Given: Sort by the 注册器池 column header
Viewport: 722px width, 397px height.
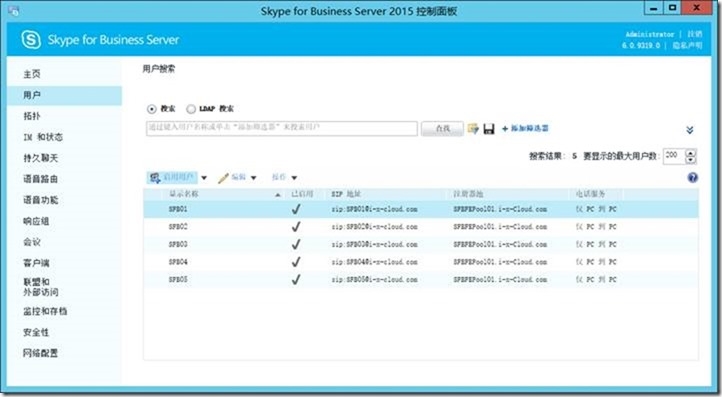Looking at the screenshot, I should click(x=468, y=194).
